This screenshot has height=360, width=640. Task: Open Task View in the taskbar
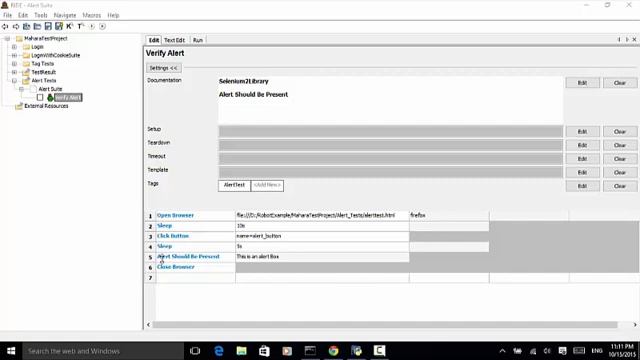(195, 351)
